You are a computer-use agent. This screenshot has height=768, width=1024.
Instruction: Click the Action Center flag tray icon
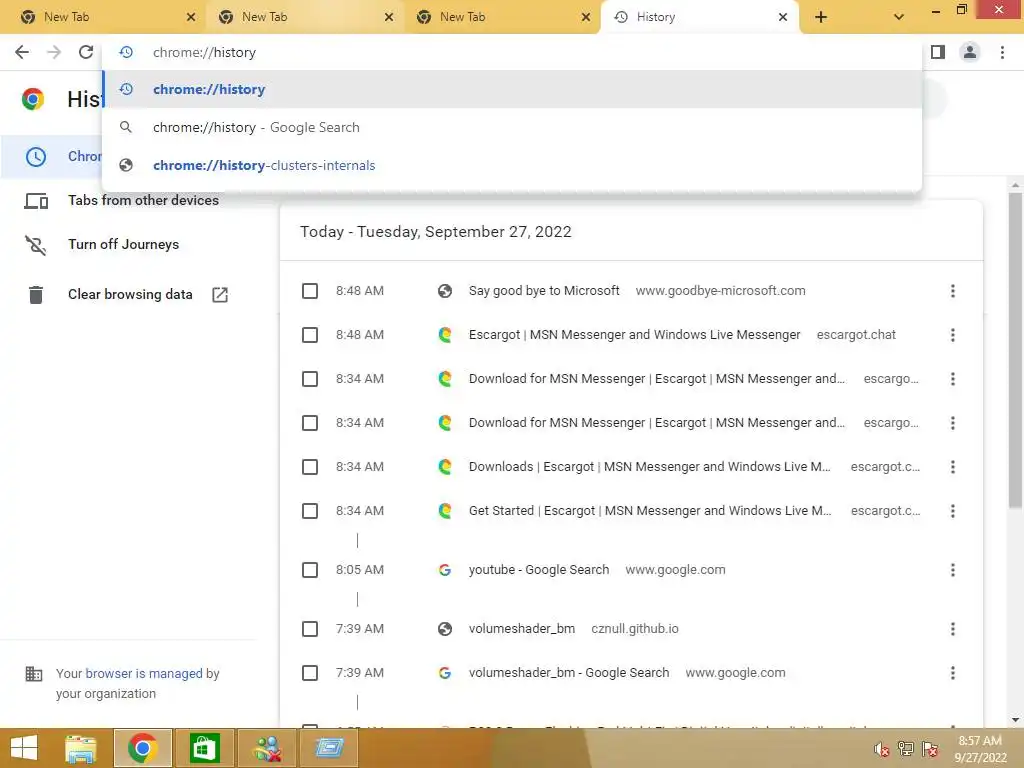coord(930,749)
